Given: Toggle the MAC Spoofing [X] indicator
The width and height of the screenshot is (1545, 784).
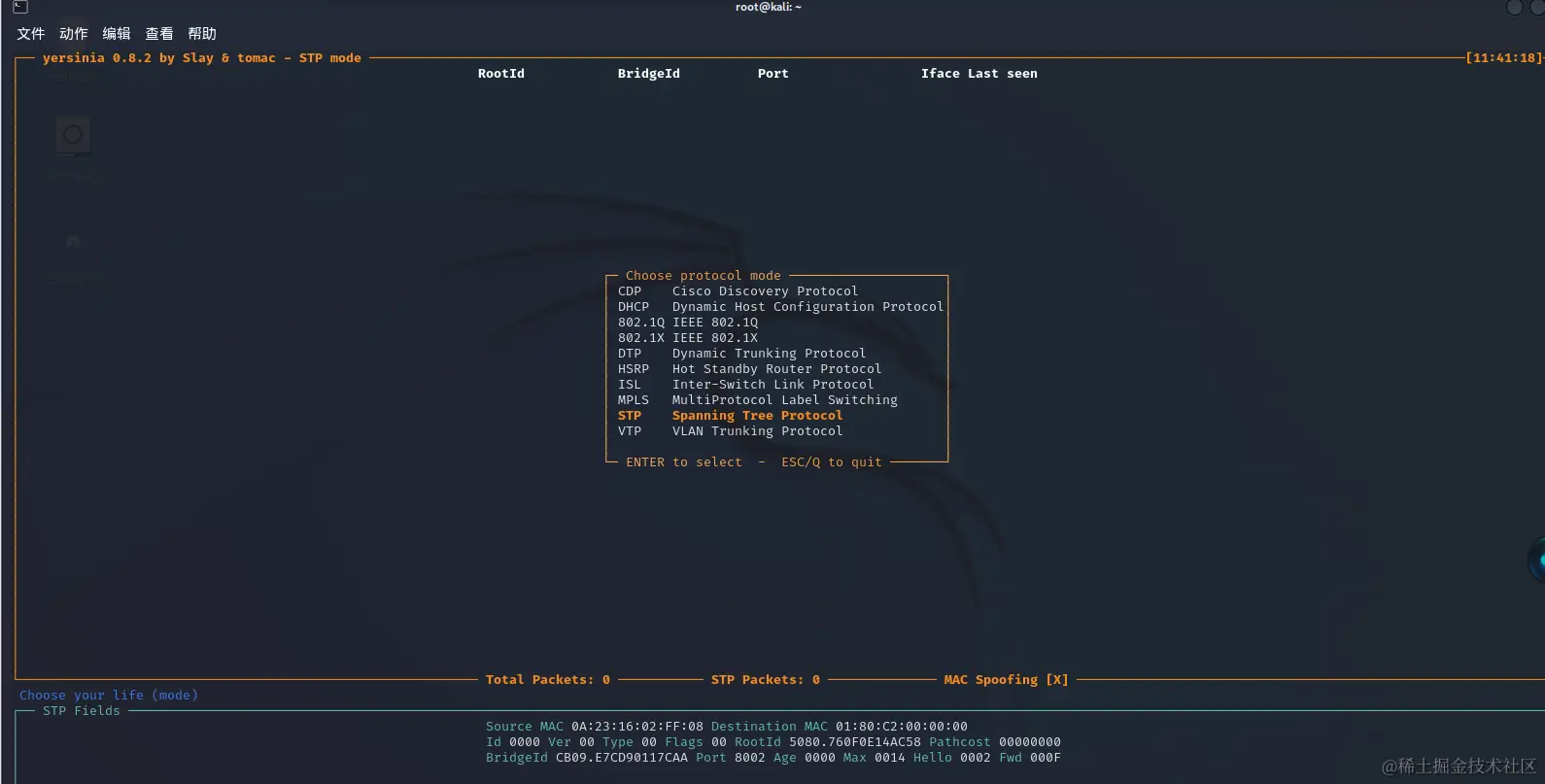Looking at the screenshot, I should click(1007, 680).
